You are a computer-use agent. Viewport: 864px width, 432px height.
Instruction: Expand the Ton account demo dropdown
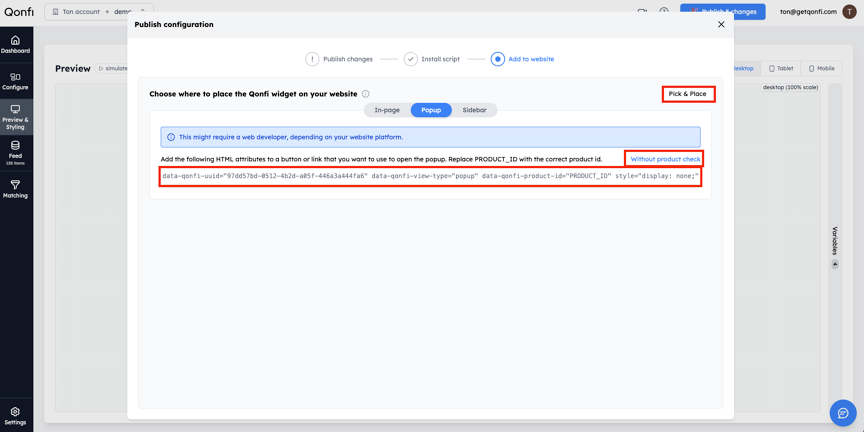coord(99,12)
